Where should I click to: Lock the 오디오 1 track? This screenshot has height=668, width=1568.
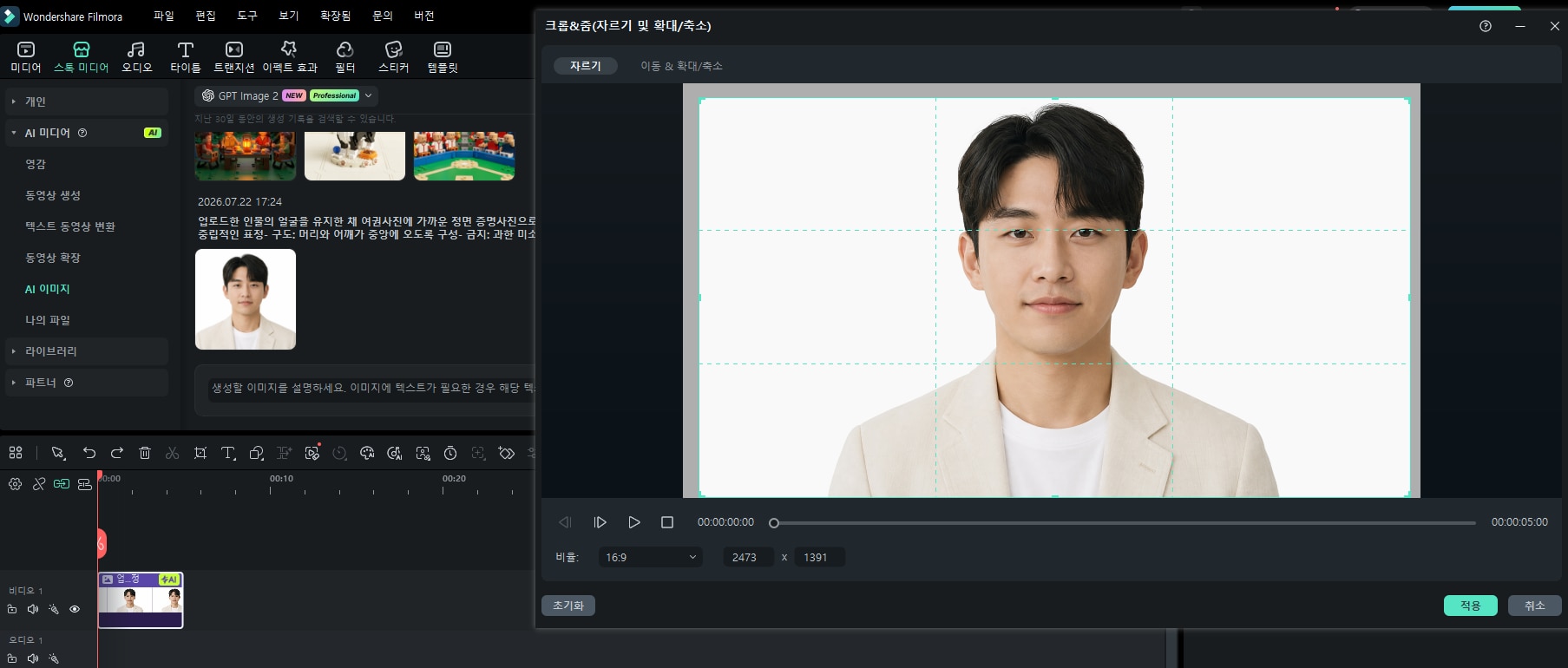tap(12, 658)
